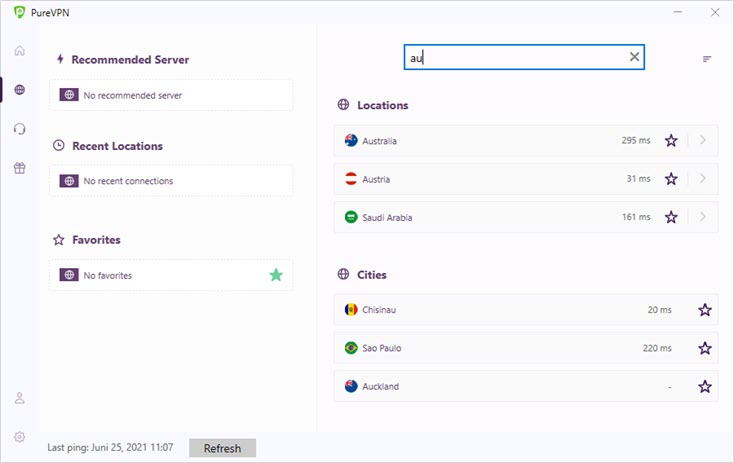
Task: Open the Home icon in the sidebar
Action: (x=19, y=51)
